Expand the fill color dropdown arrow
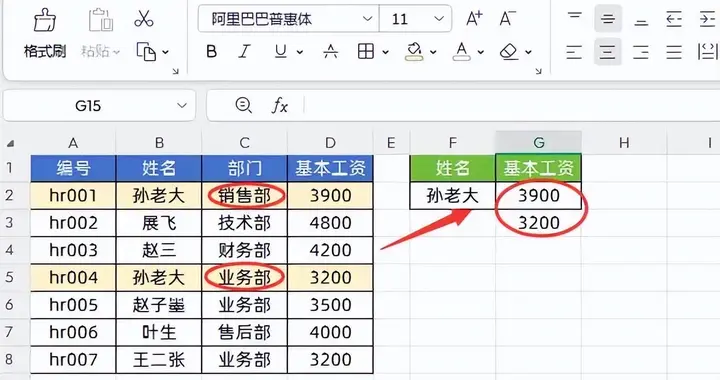This screenshot has width=720, height=380. coord(433,52)
